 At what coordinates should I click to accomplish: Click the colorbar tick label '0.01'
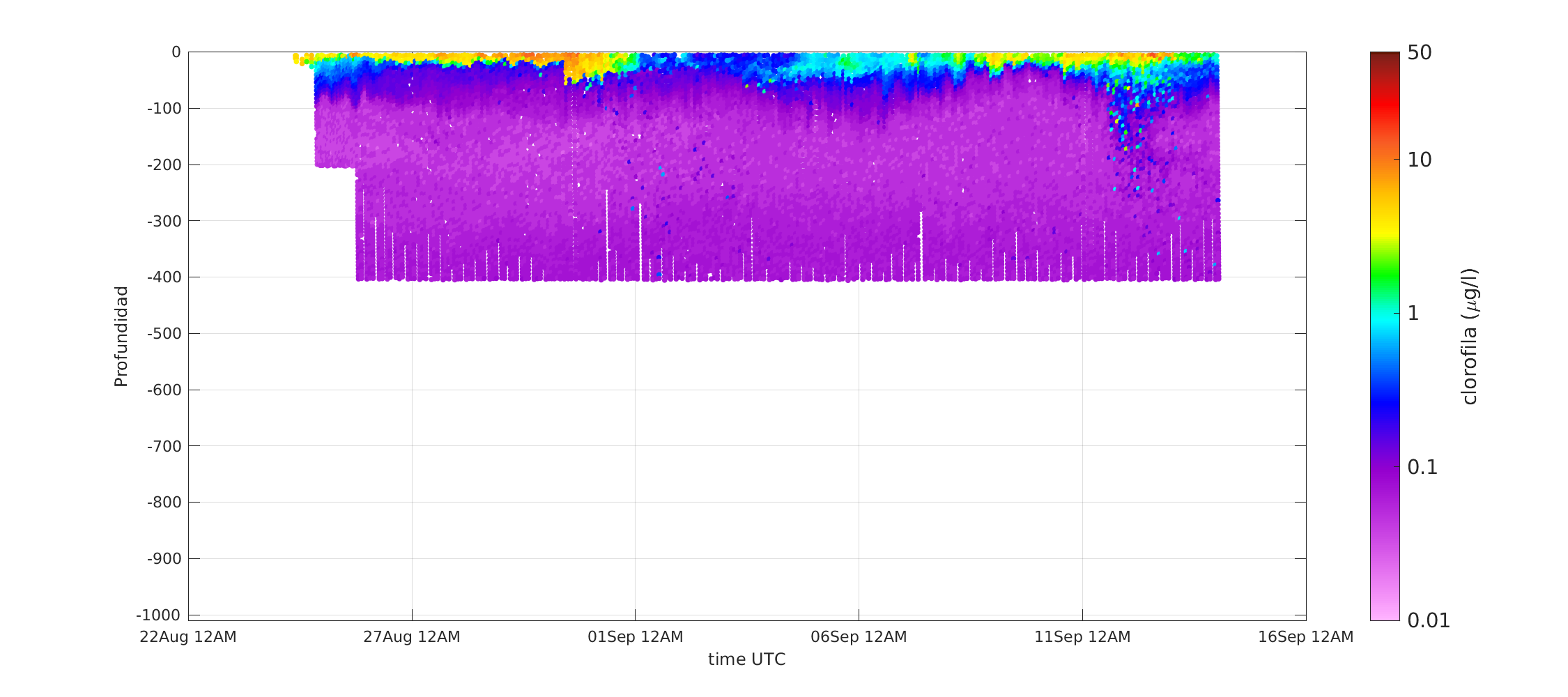(x=1428, y=620)
